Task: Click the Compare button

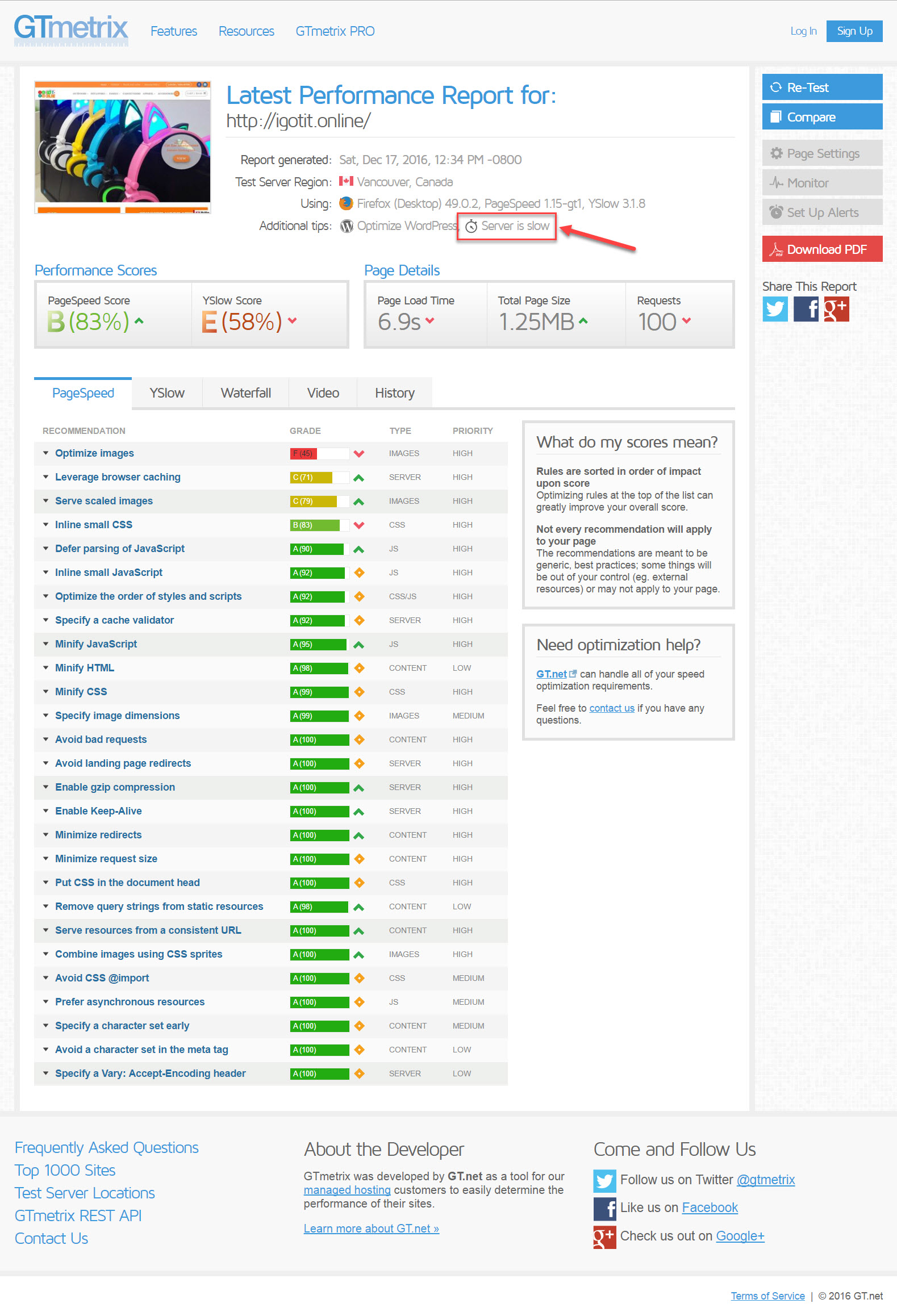Action: [822, 117]
